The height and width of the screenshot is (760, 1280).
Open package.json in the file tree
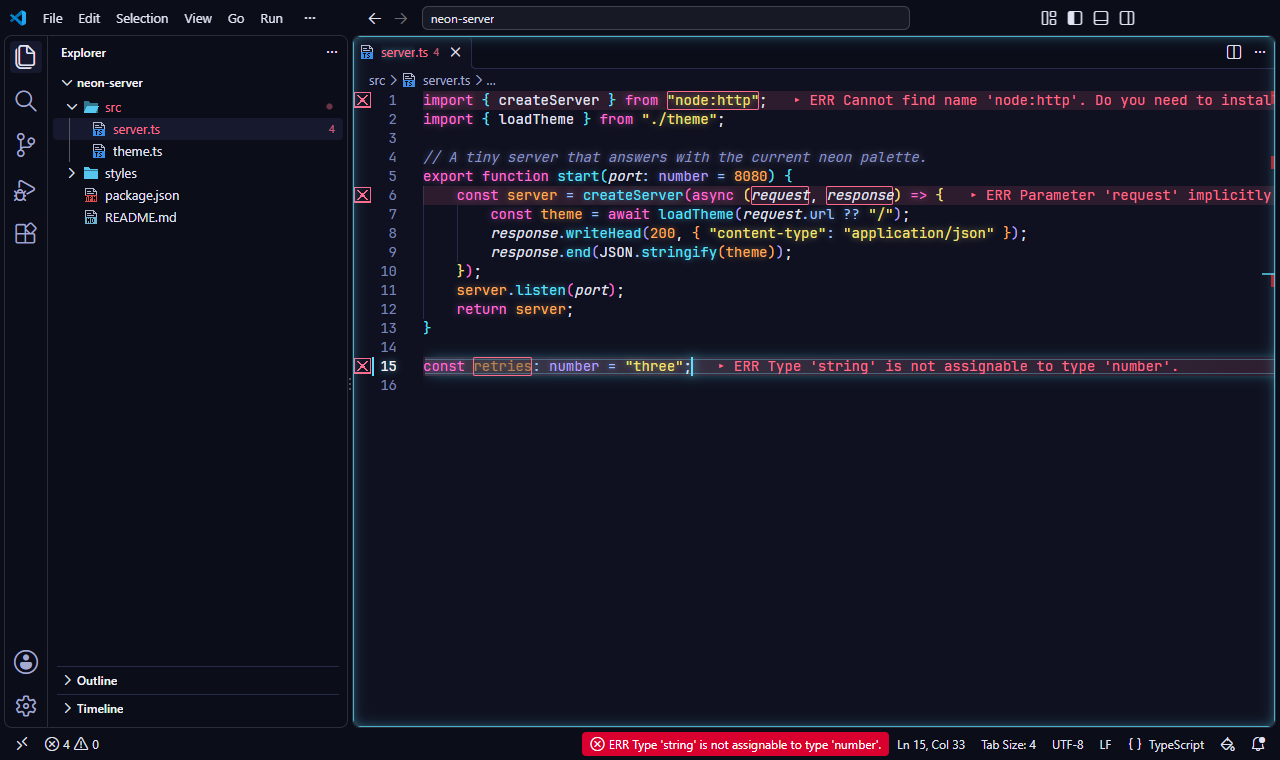pyautogui.click(x=198, y=195)
